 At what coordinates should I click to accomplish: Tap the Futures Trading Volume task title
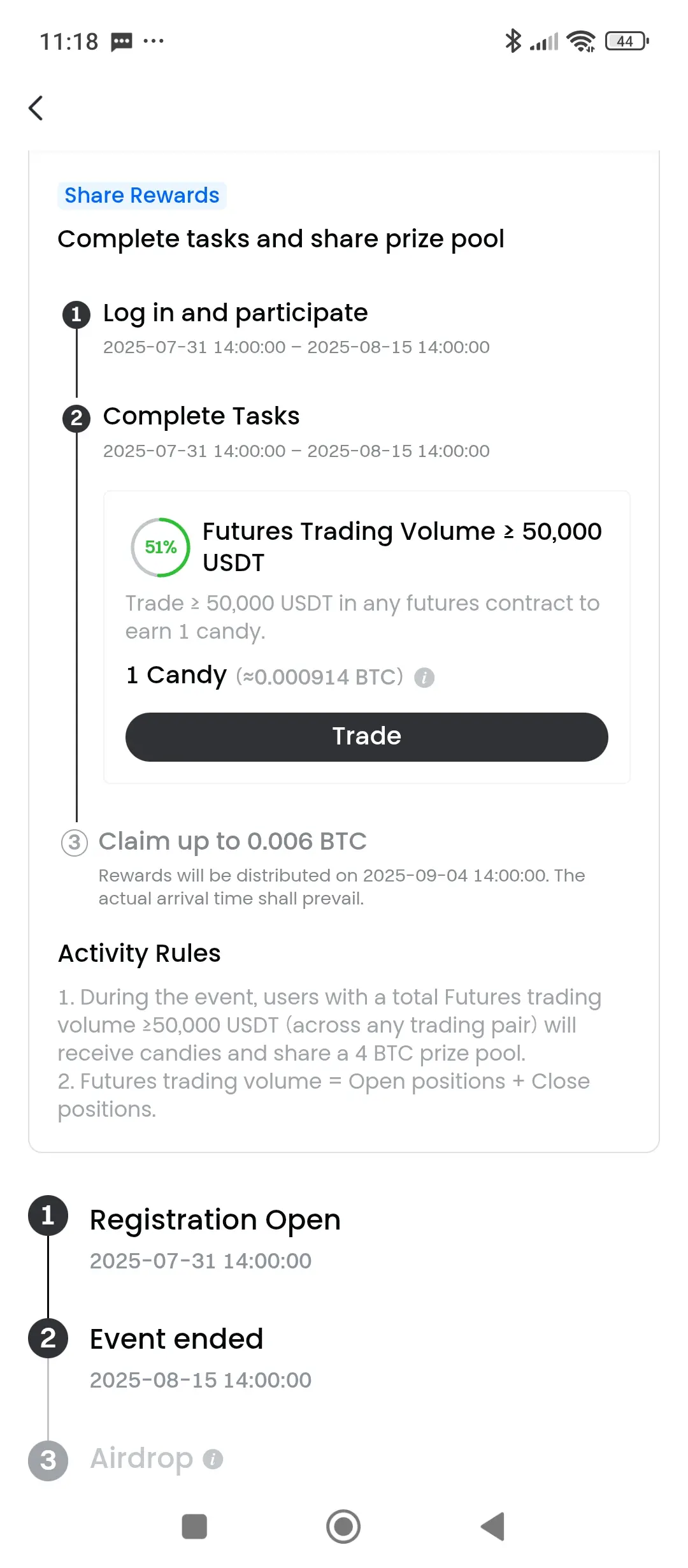(402, 547)
